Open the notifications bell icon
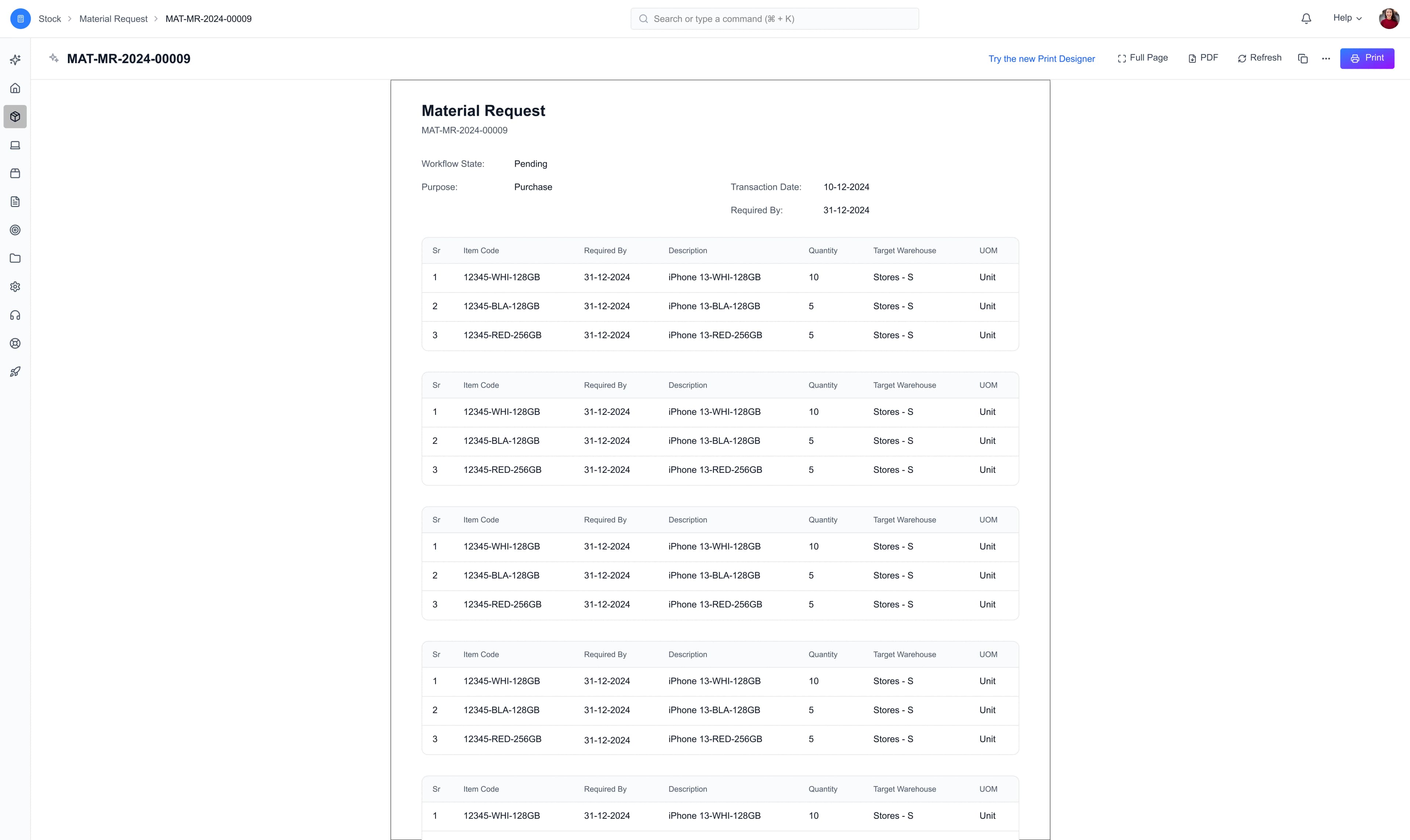The image size is (1410, 840). point(1306,18)
